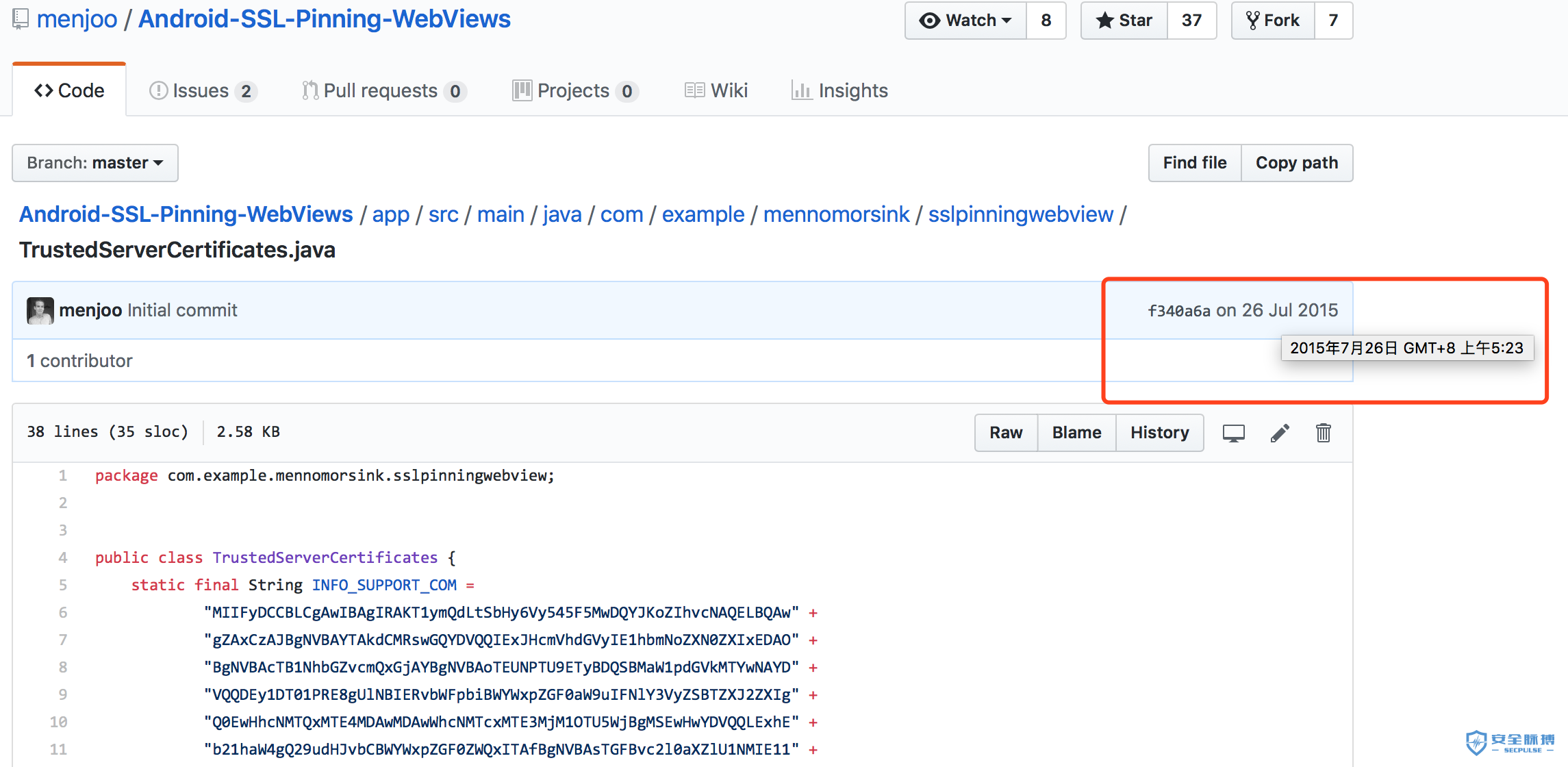Click the TrustedServerCertificates class name in code
Viewport: 1568px width, 767px height.
pyautogui.click(x=325, y=557)
